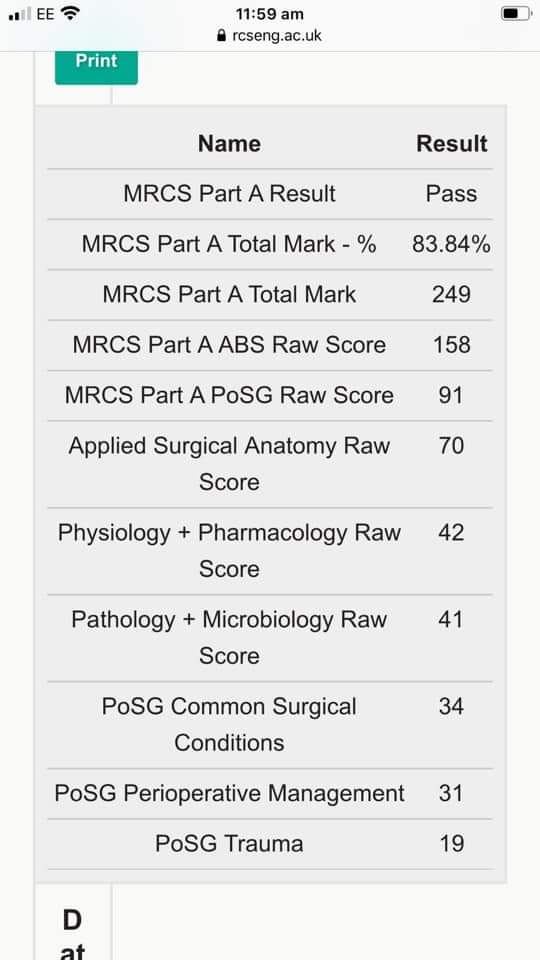This screenshot has height=960, width=540.
Task: Tap PoSG Perioperative Management label
Action: (229, 793)
